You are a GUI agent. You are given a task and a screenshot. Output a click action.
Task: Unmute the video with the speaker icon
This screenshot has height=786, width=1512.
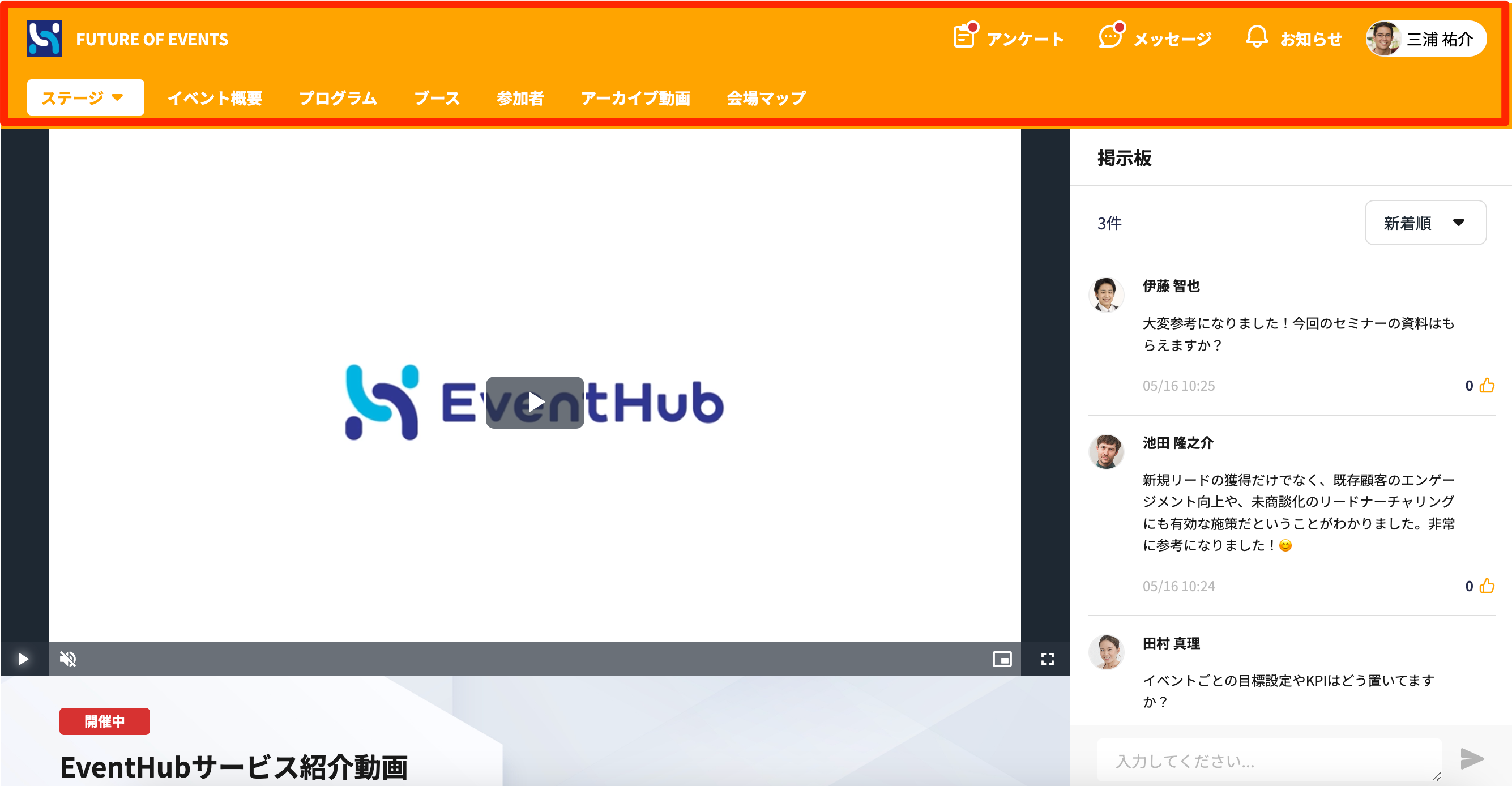click(x=68, y=659)
